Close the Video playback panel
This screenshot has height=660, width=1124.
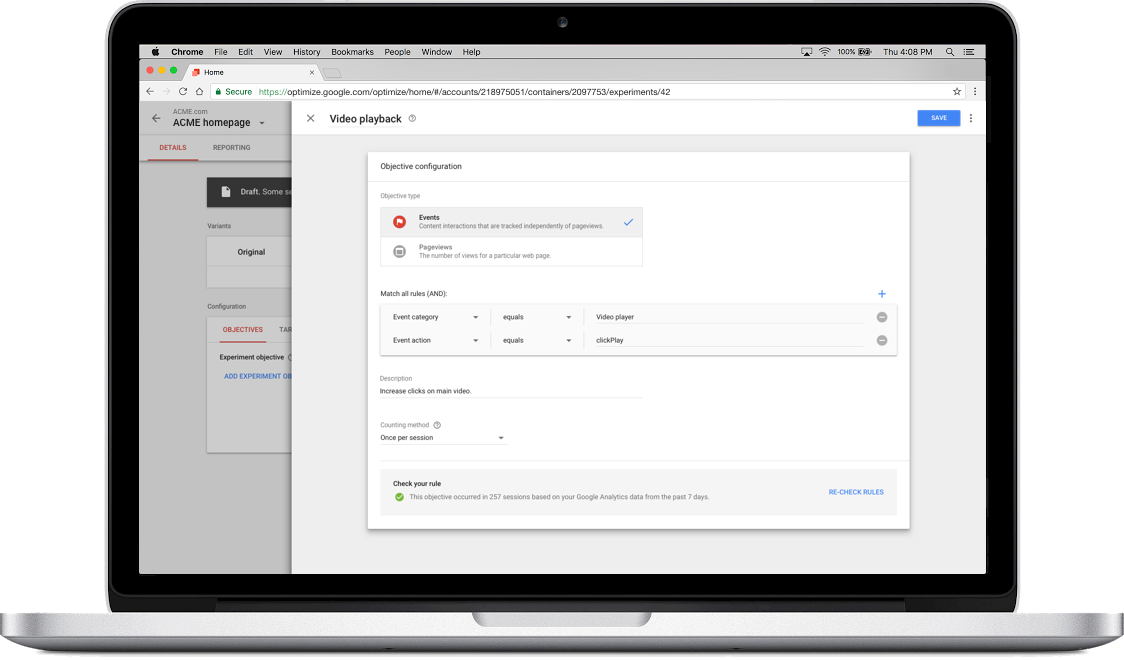pos(310,118)
